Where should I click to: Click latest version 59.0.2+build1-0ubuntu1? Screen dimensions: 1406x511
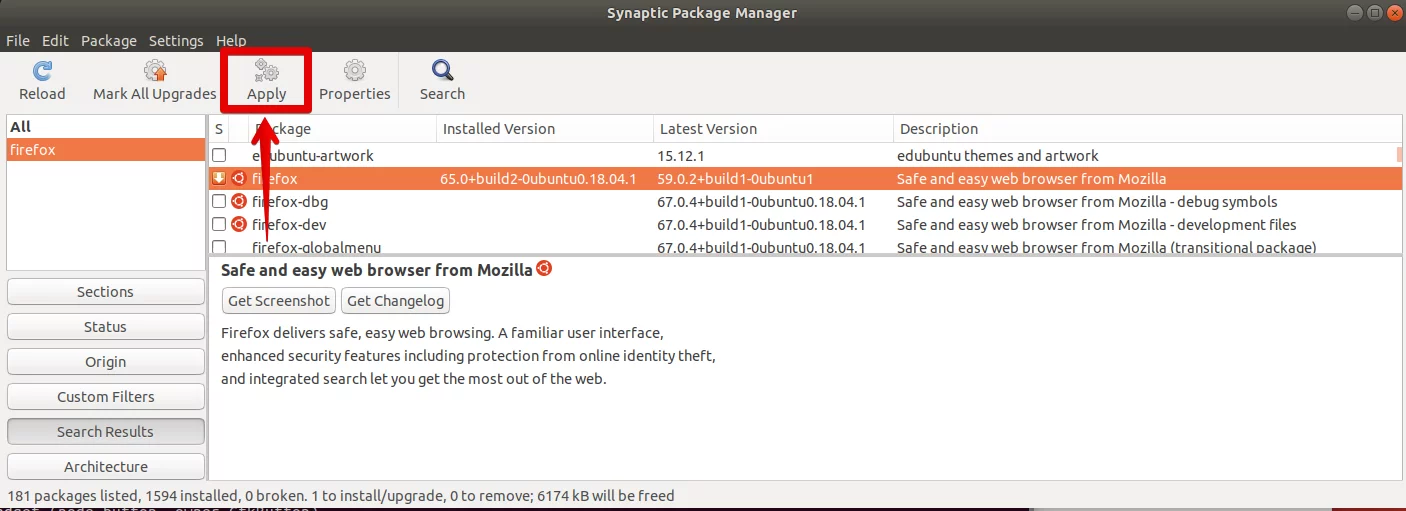(x=735, y=179)
